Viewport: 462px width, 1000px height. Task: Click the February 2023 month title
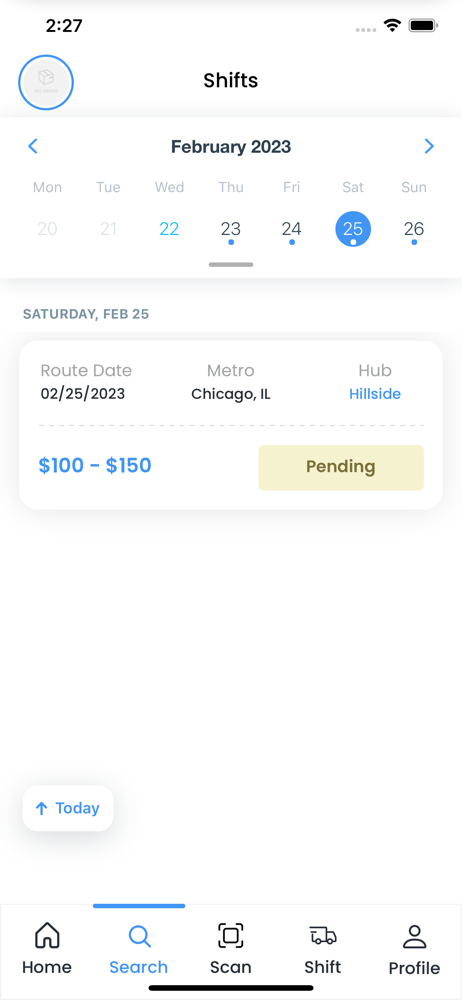click(x=231, y=147)
